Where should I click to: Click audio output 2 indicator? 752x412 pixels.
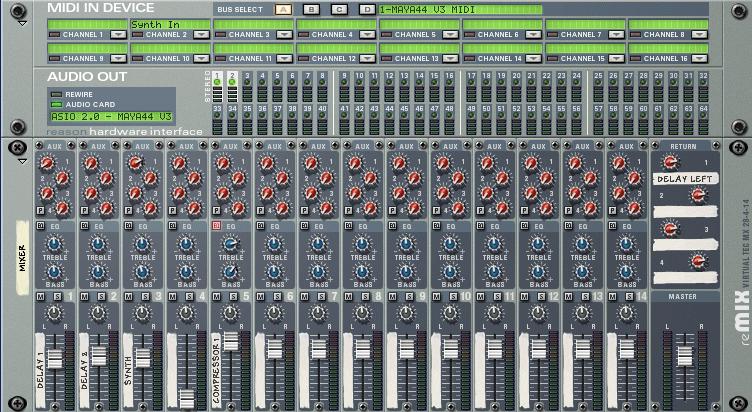click(x=233, y=82)
